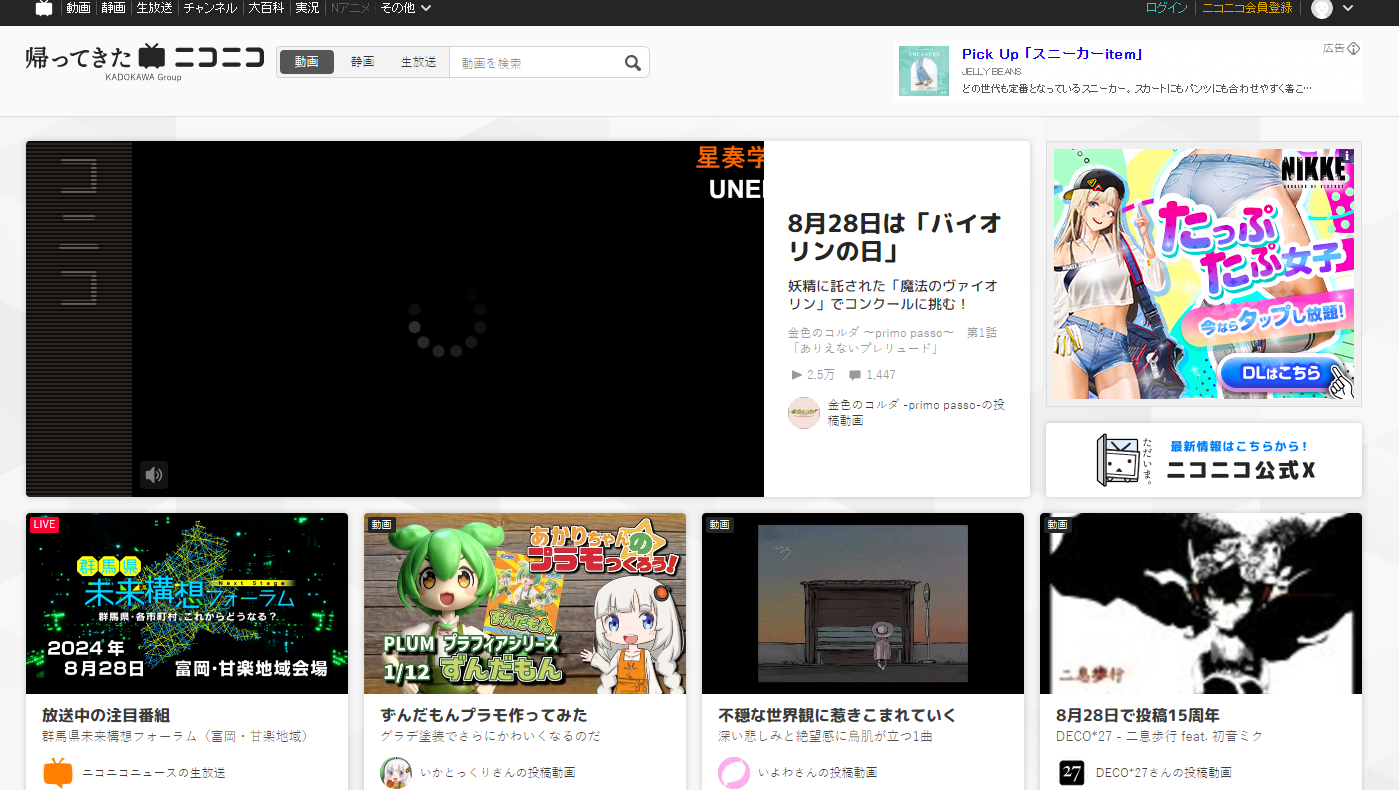Image resolution: width=1399 pixels, height=790 pixels.
Task: Select the 動画 search mode toggle
Action: click(x=307, y=62)
